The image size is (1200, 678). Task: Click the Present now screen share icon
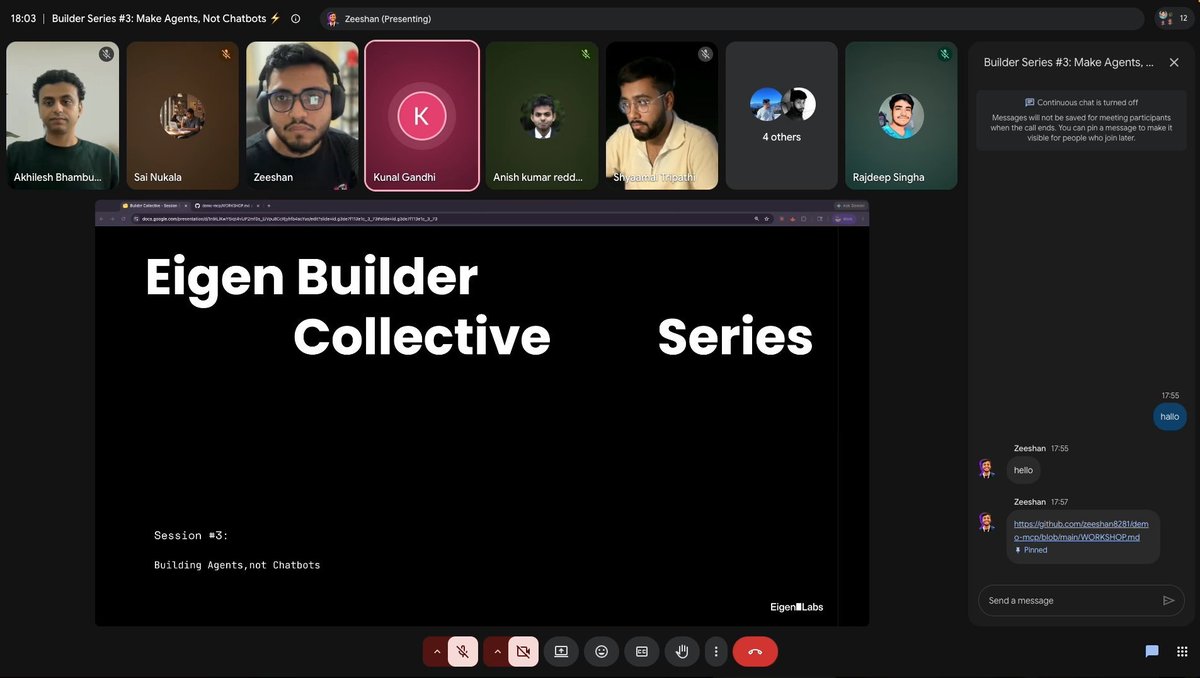click(561, 651)
